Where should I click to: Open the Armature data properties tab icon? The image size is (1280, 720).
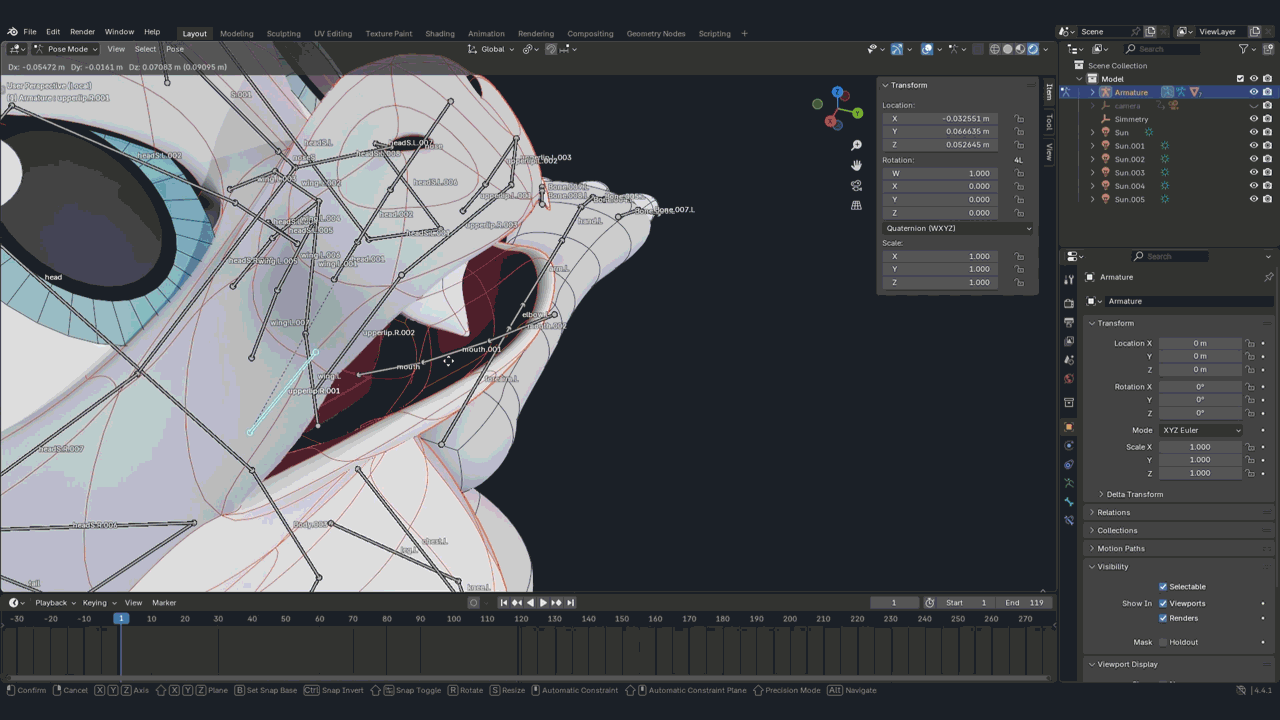[1069, 484]
